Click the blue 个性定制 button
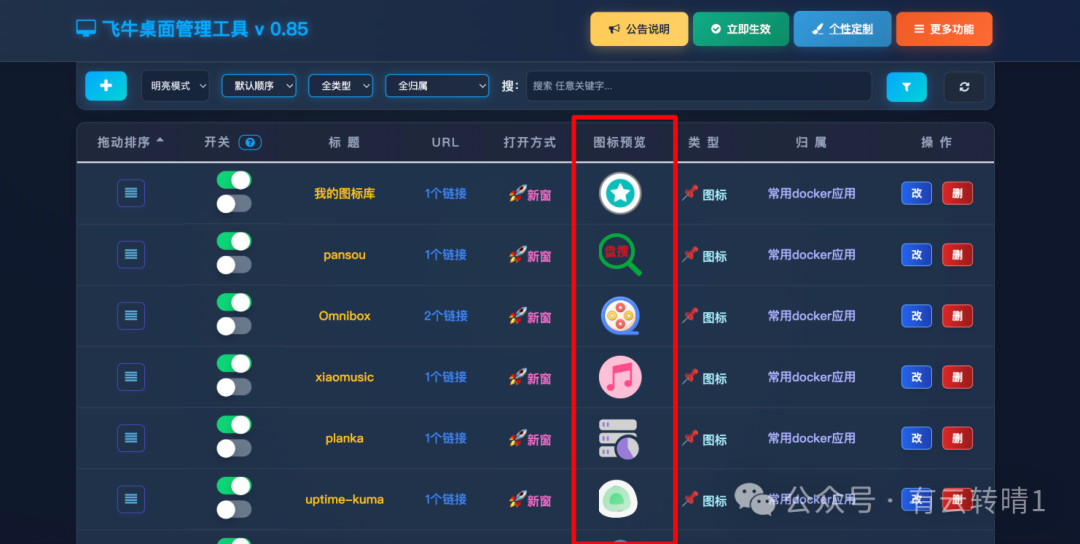 click(842, 29)
